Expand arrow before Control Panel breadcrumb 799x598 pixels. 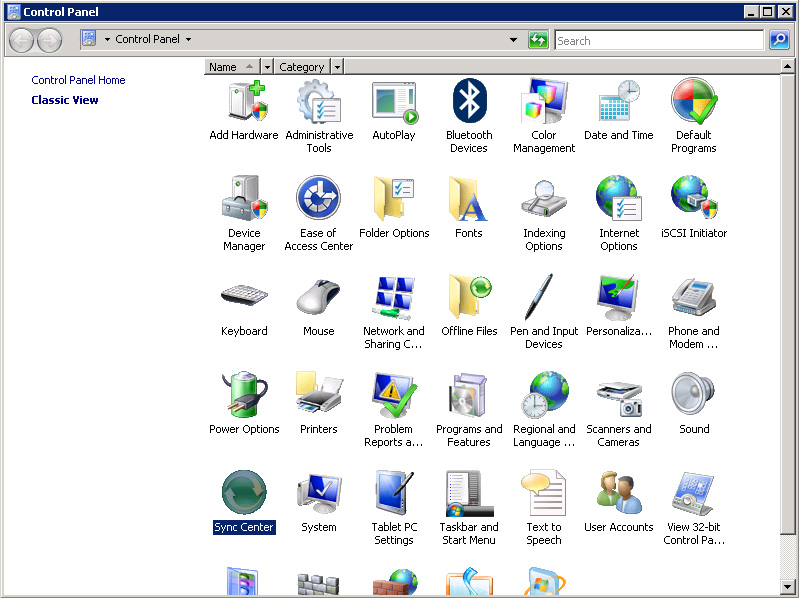(x=107, y=39)
